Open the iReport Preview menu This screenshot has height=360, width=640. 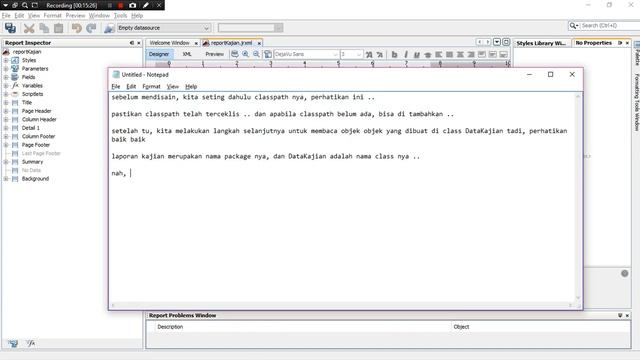click(76, 16)
